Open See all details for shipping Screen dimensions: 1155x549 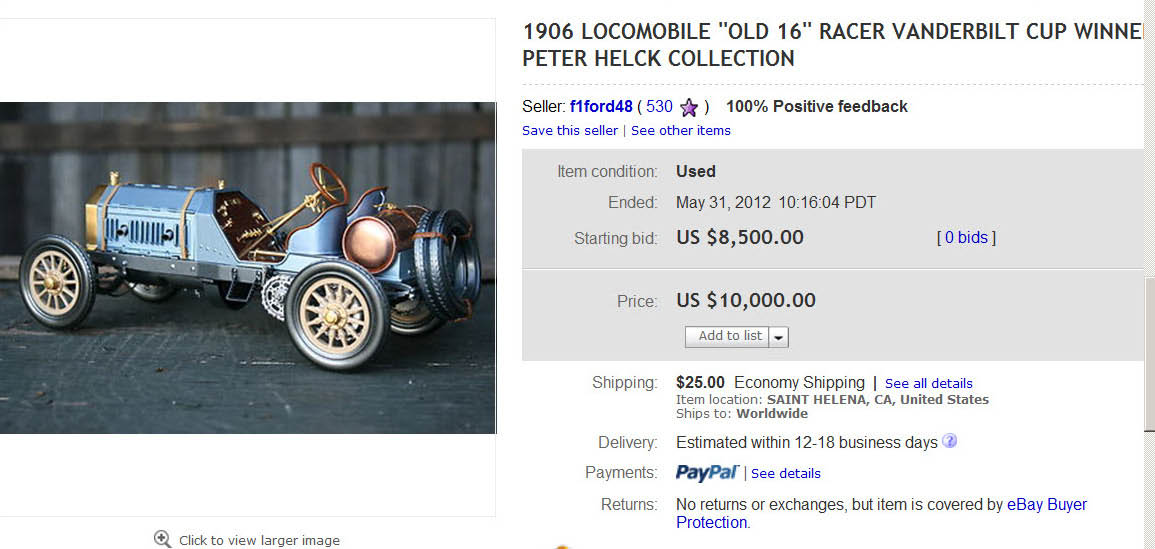tap(928, 383)
